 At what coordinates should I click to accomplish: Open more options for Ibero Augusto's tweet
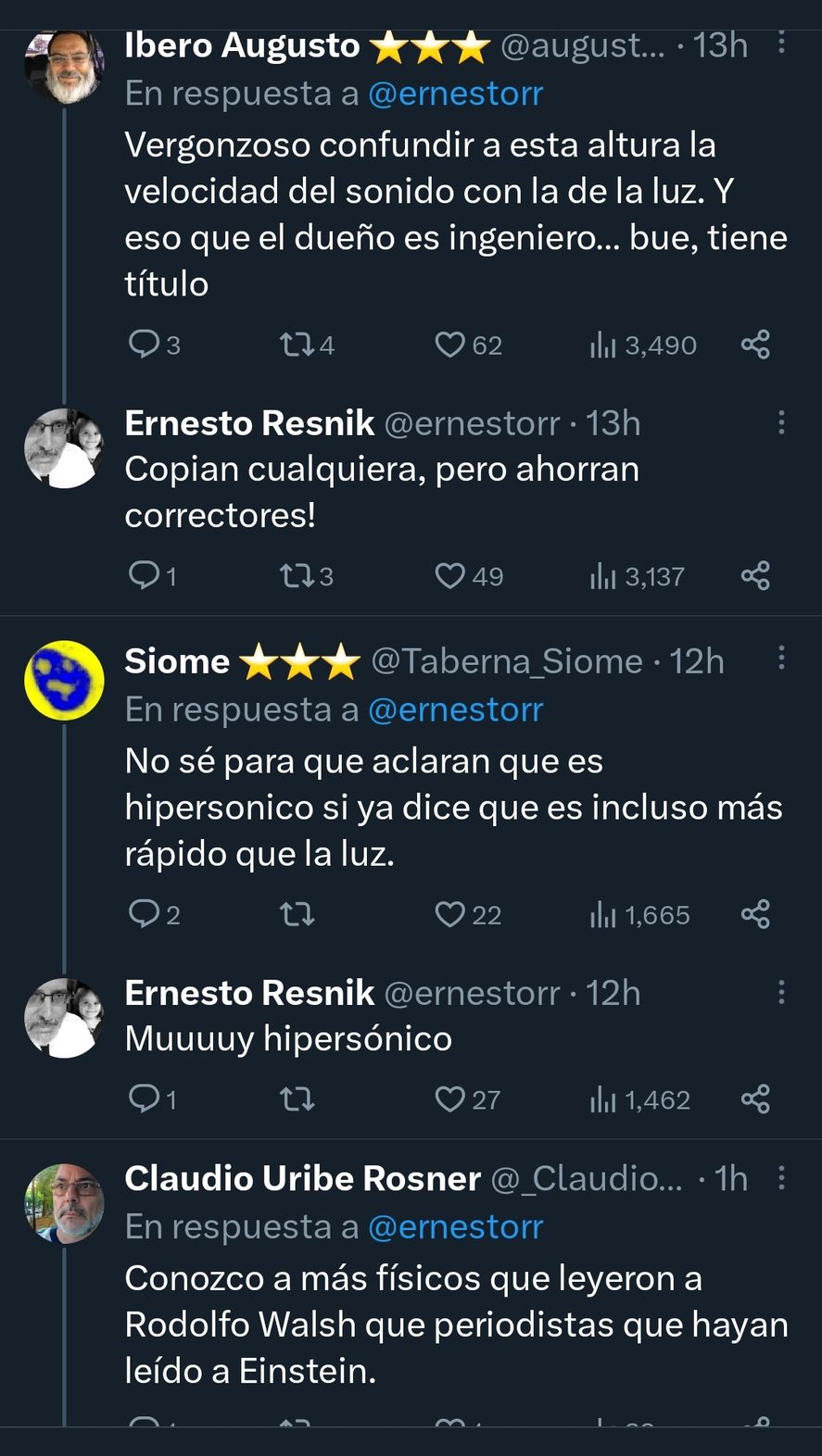781,44
